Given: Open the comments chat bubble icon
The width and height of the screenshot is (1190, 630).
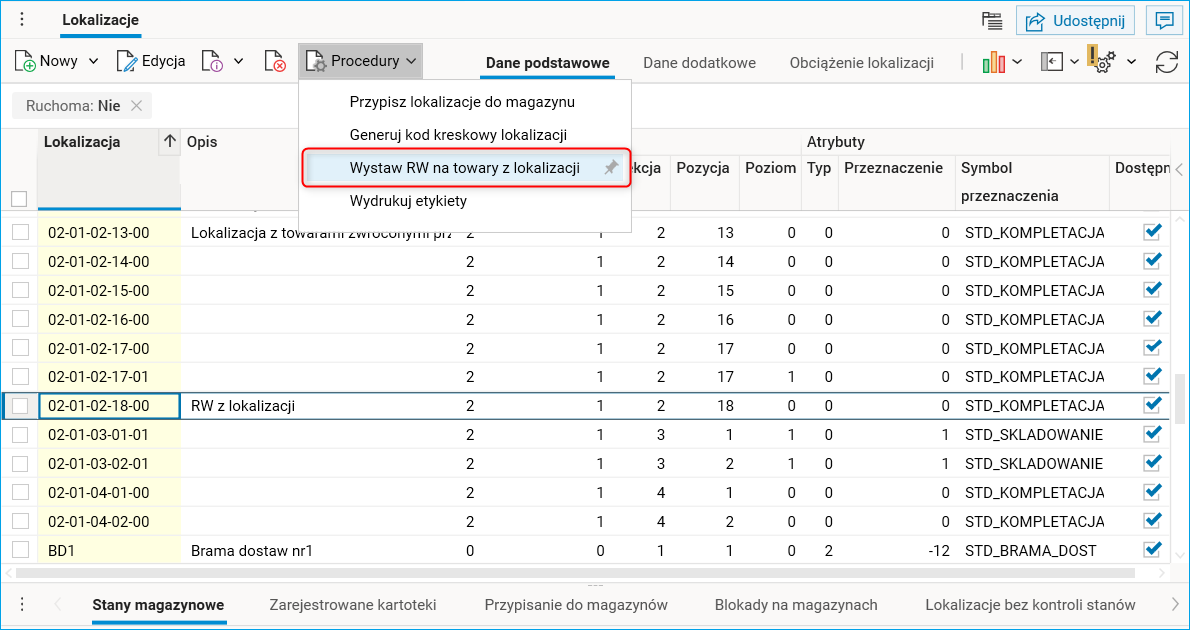Looking at the screenshot, I should [x=1164, y=20].
